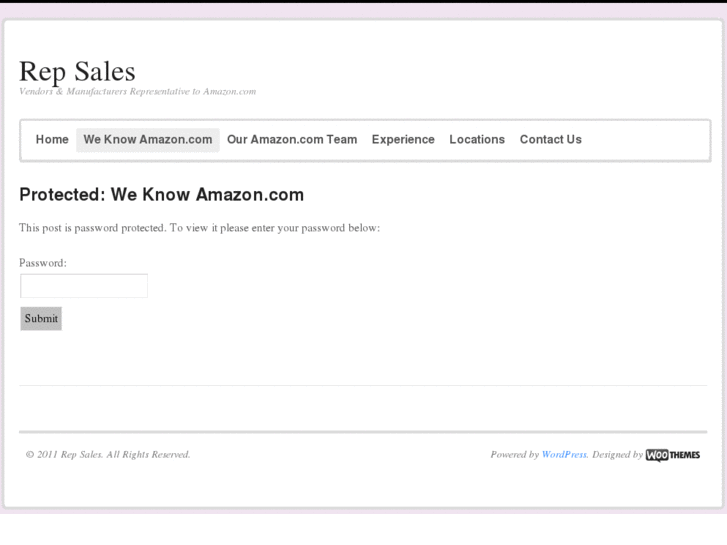This screenshot has width=727, height=545.
Task: Open the Home menu item
Action: point(52,140)
